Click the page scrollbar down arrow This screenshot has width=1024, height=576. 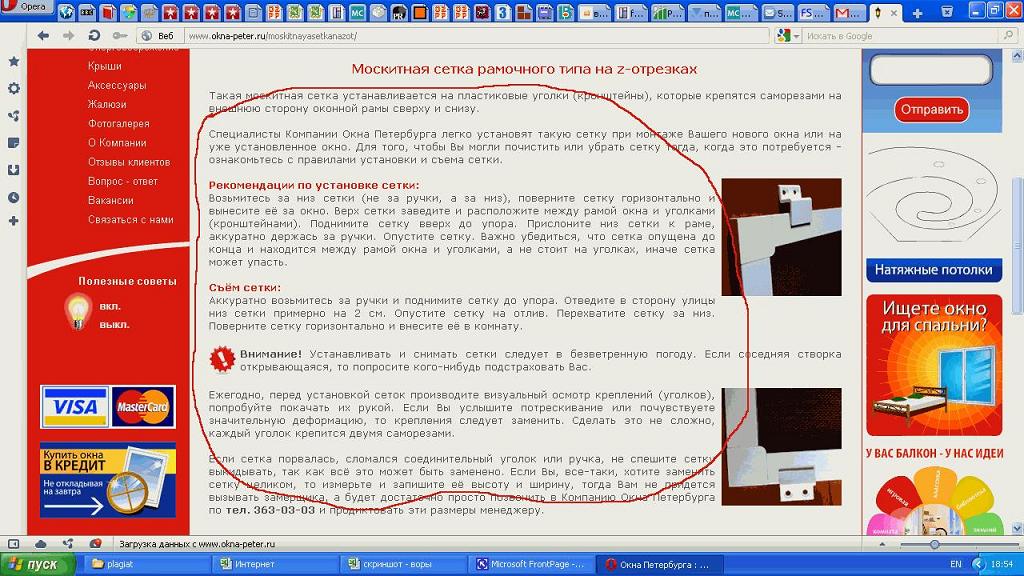[1016, 528]
